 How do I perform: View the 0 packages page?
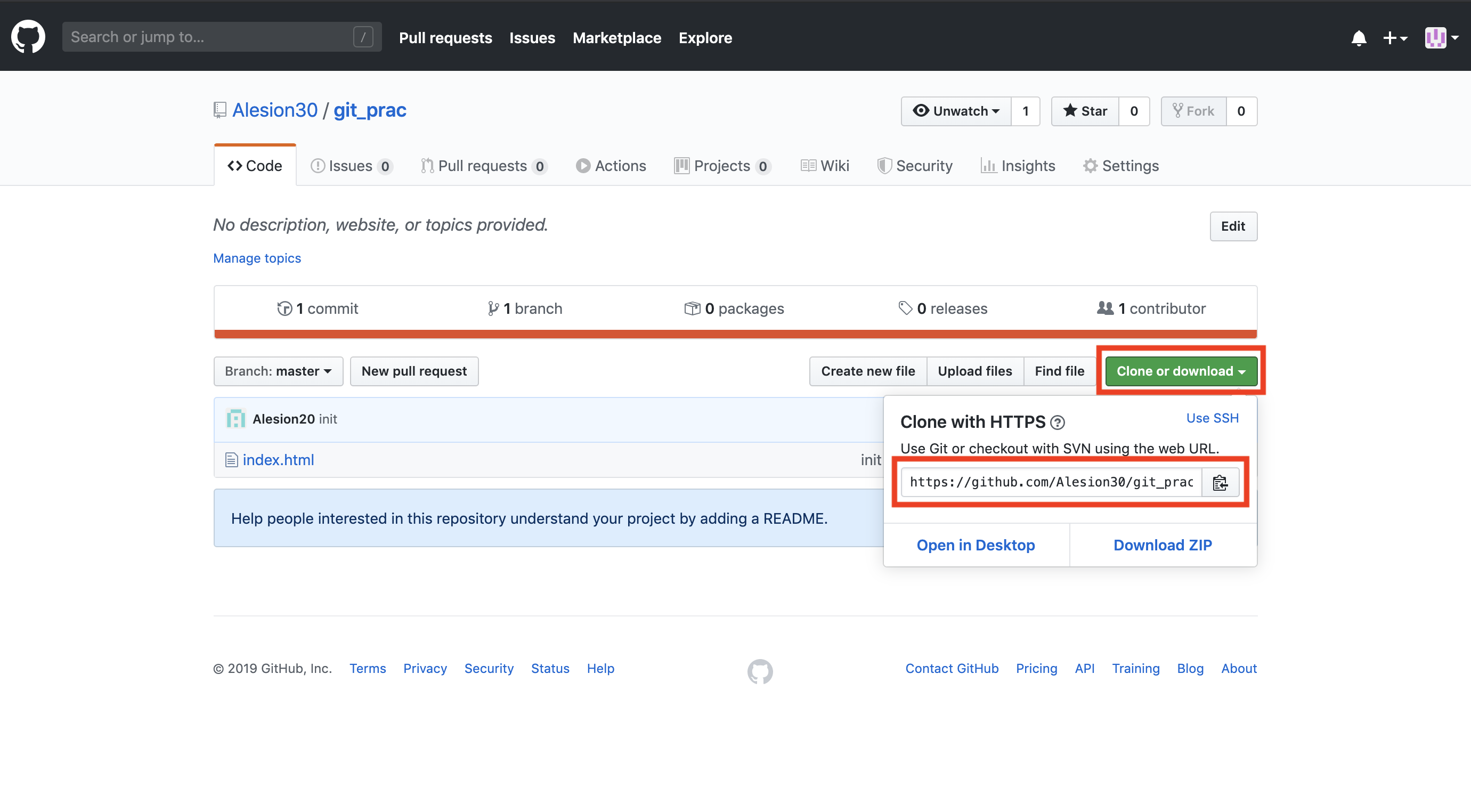coord(734,308)
